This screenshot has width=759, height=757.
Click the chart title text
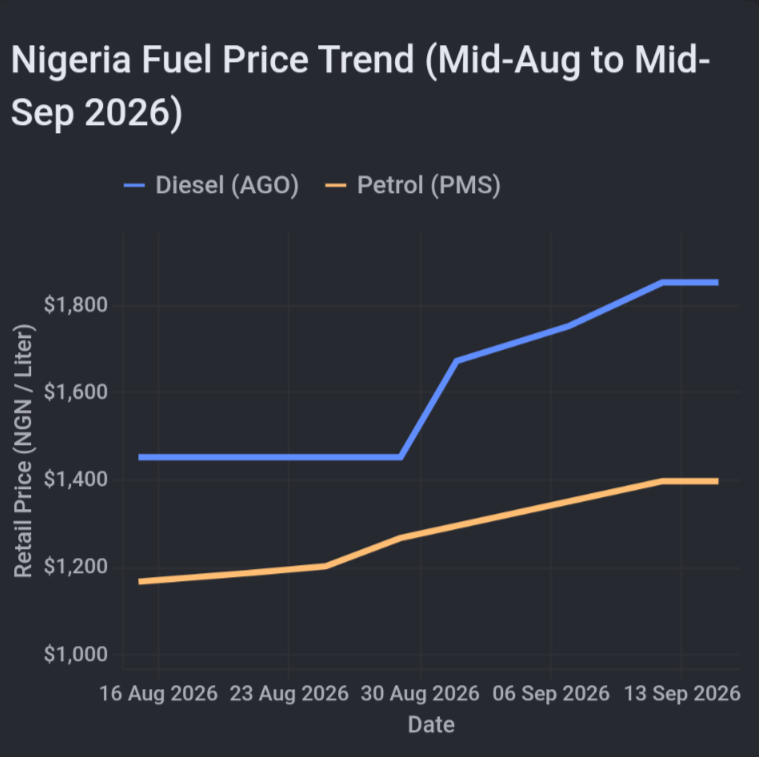point(360,86)
